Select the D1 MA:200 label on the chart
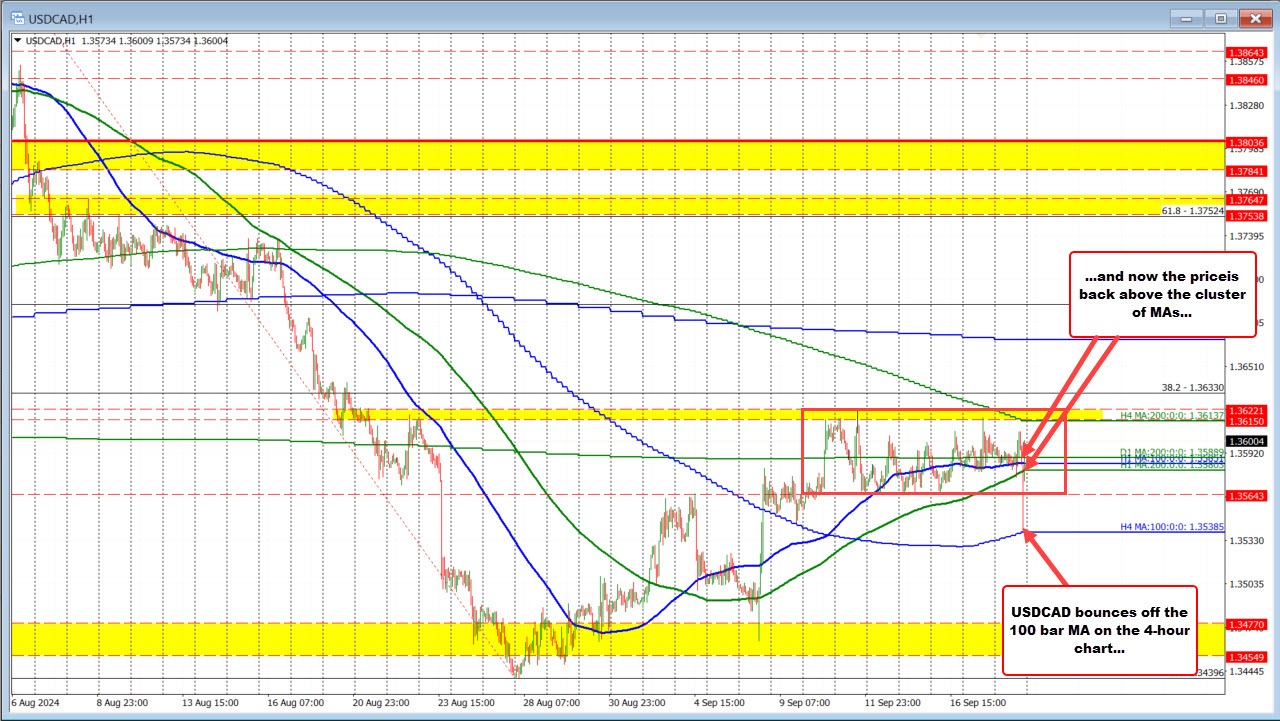Viewport: 1280px width, 721px height. click(1170, 453)
